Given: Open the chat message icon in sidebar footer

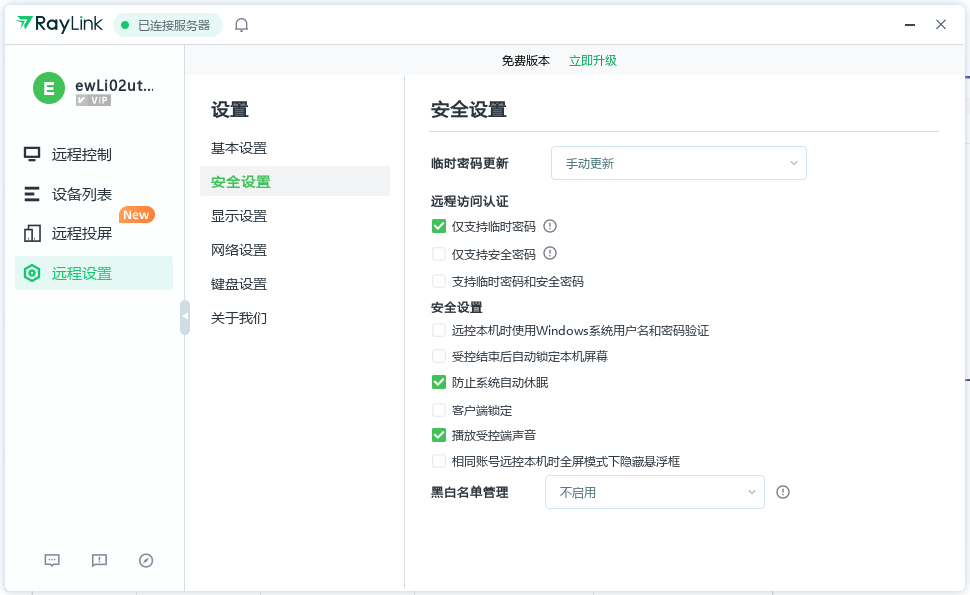Looking at the screenshot, I should (x=53, y=561).
